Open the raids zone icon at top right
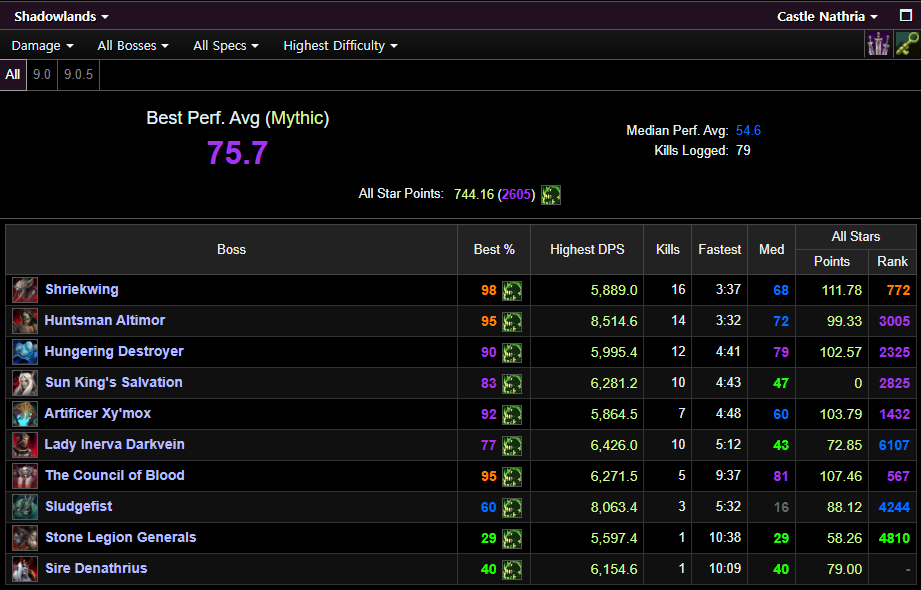The height and width of the screenshot is (590, 921). pyautogui.click(x=878, y=45)
